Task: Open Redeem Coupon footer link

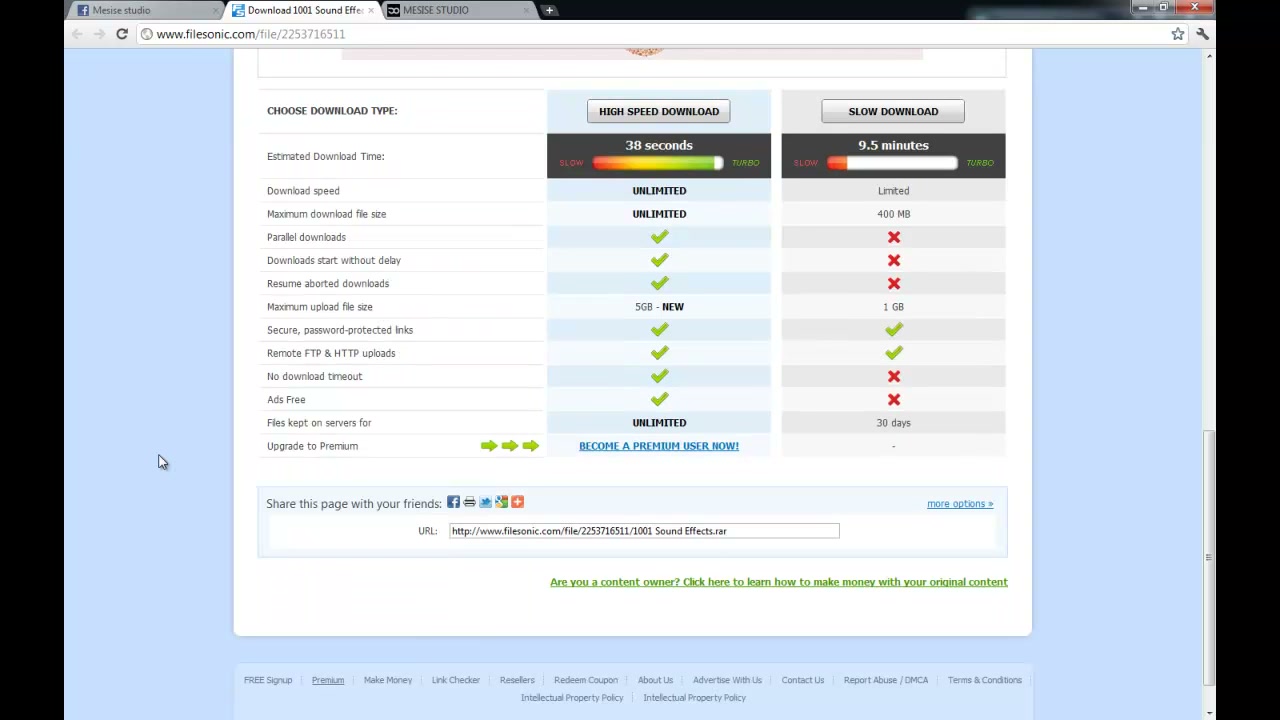Action: tap(586, 680)
